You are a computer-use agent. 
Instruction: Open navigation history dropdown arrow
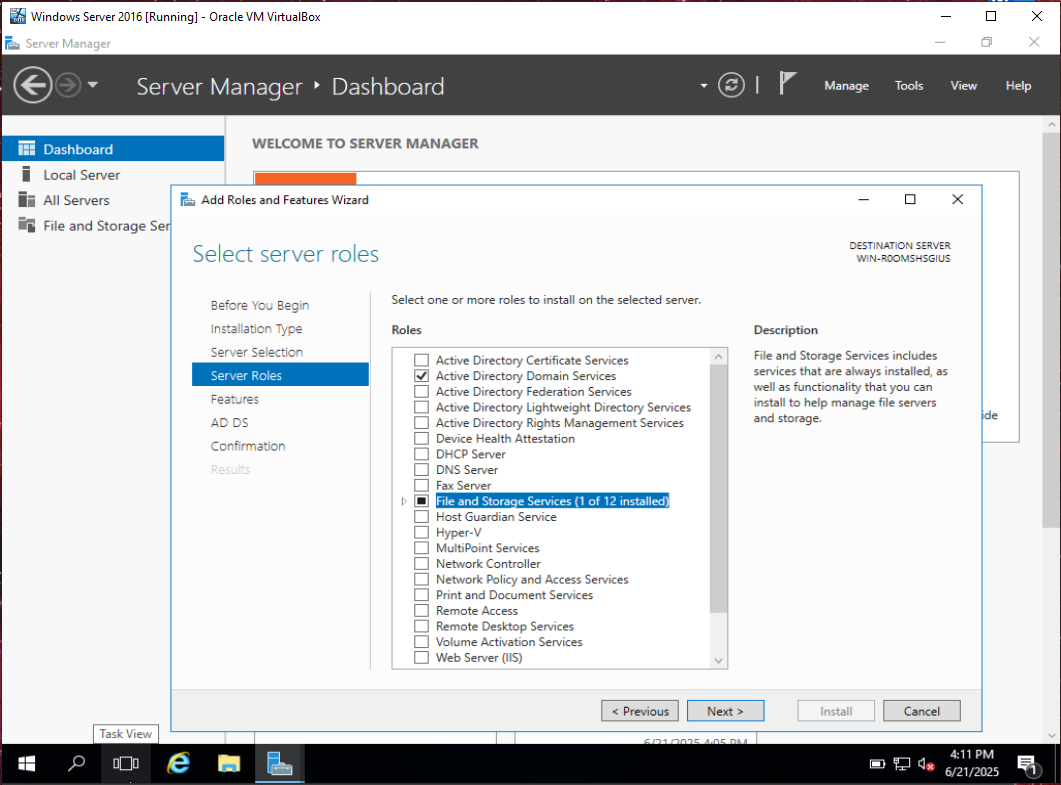(x=93, y=85)
